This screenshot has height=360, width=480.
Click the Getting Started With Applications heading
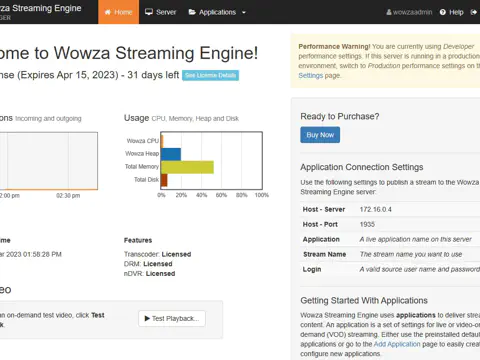tap(364, 301)
